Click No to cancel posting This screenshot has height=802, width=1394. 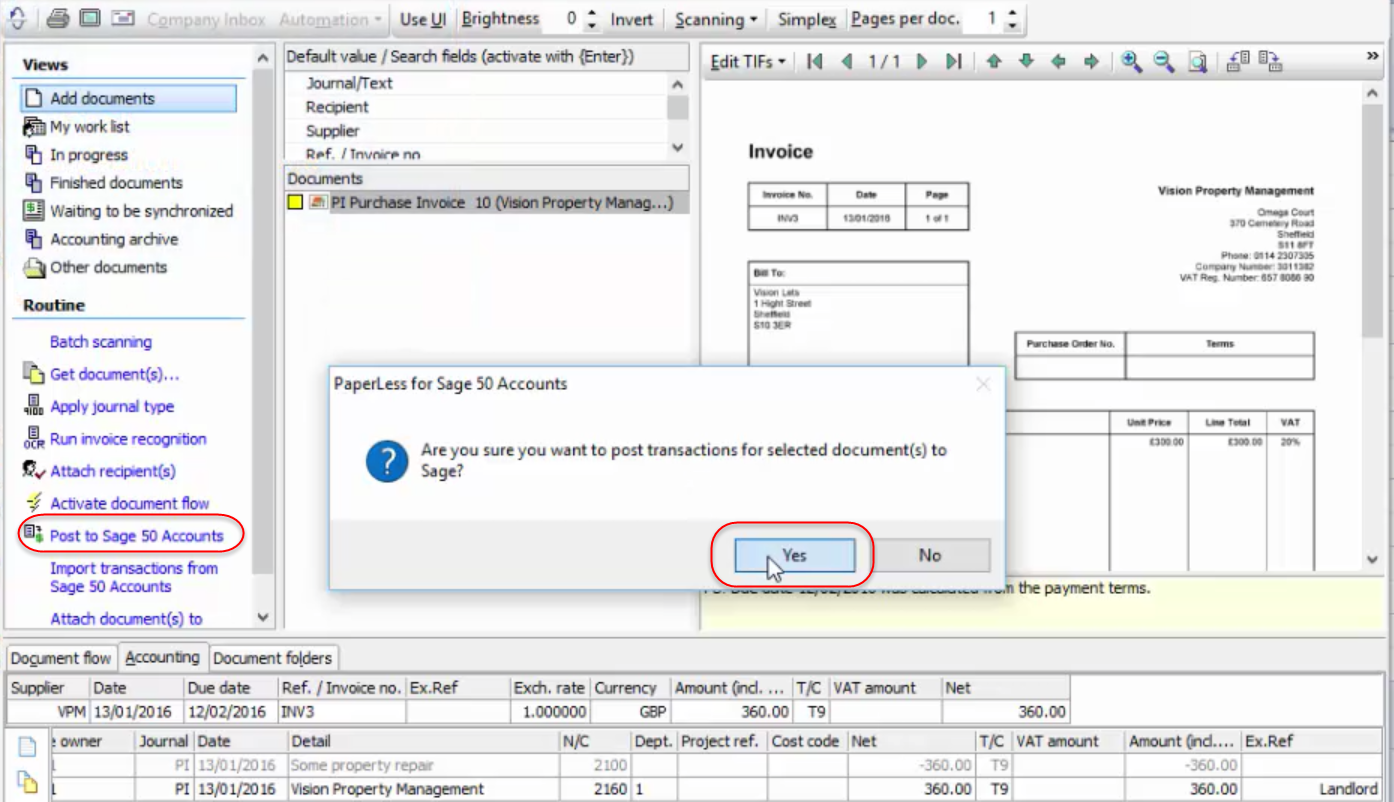coord(930,555)
